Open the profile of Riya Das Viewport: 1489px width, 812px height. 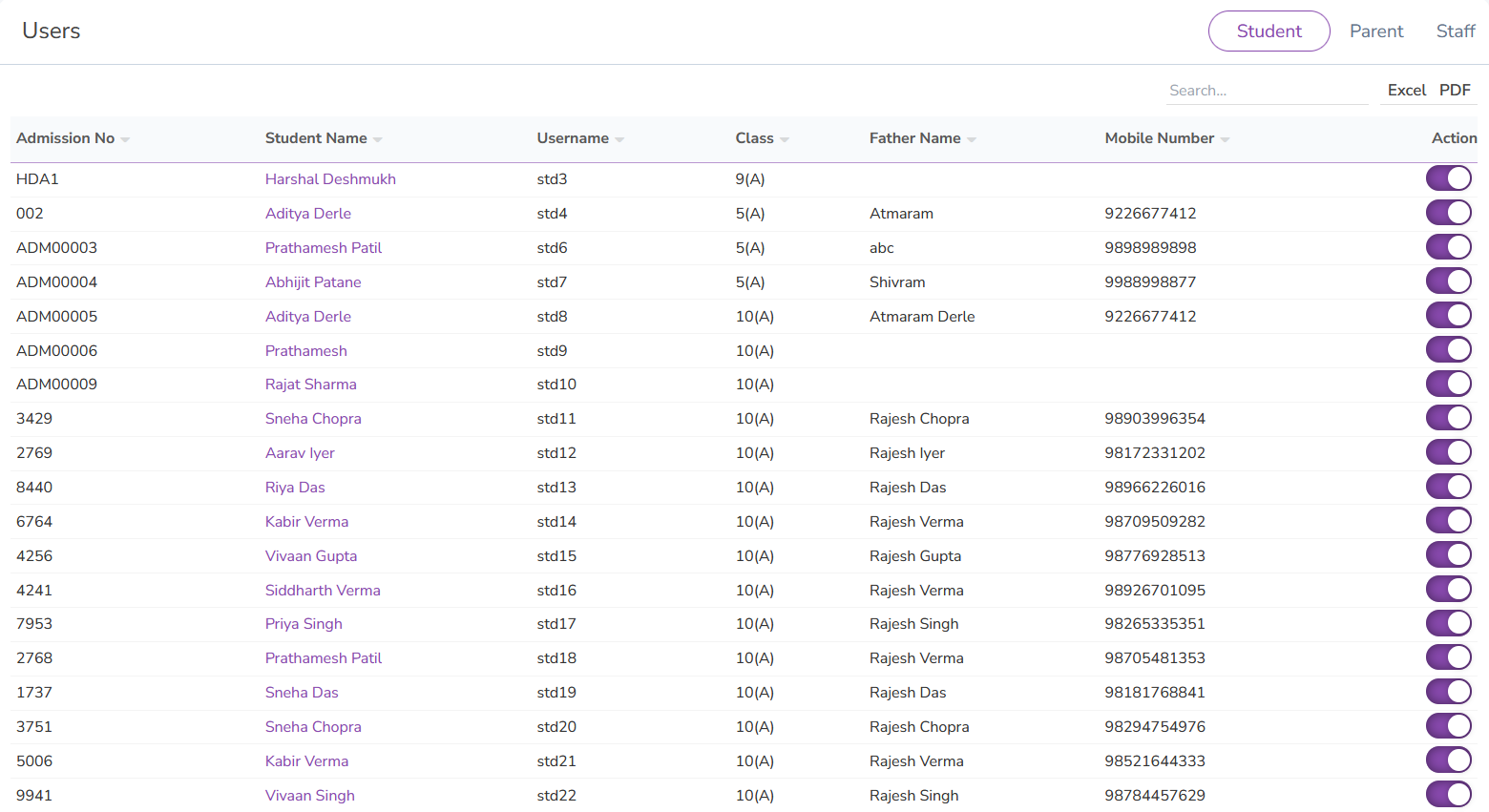point(295,487)
